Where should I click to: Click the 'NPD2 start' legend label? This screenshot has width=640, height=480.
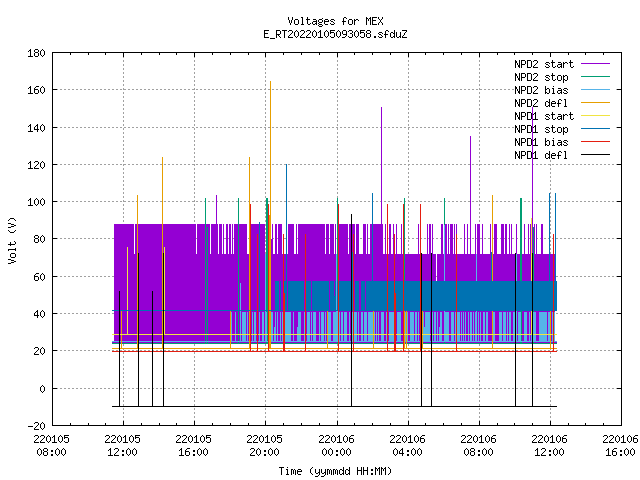[544, 64]
